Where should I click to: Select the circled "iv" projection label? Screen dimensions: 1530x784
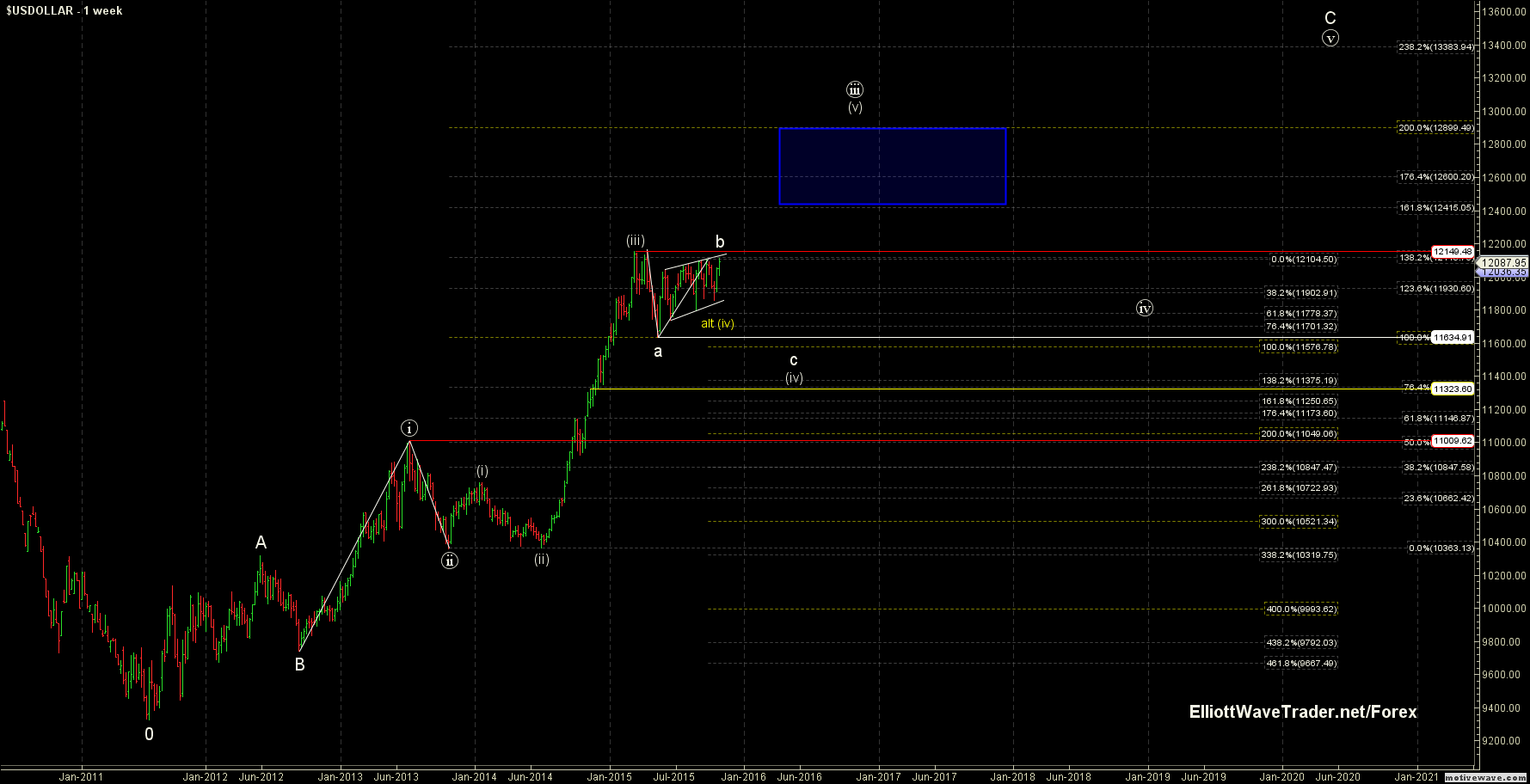pos(1145,308)
